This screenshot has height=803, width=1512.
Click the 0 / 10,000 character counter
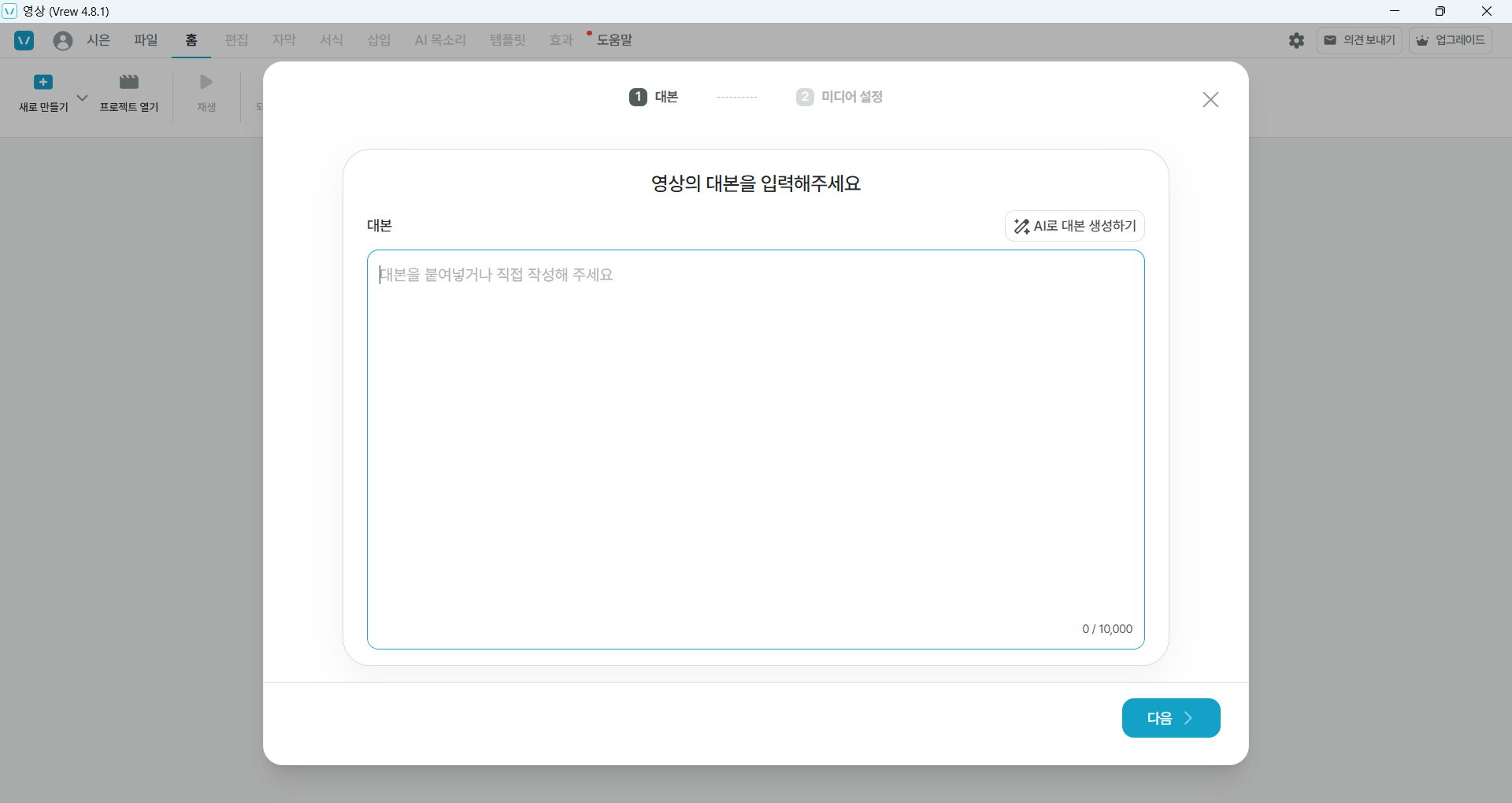[x=1107, y=629]
